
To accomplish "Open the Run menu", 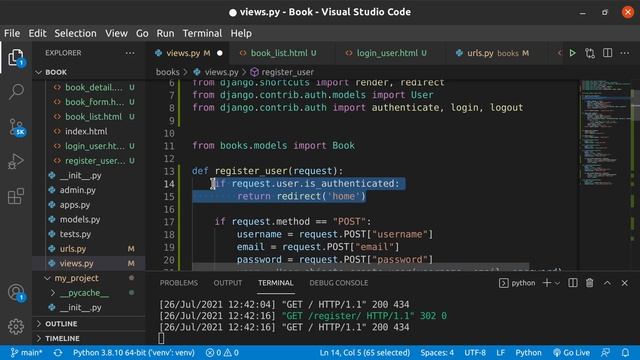I will click(165, 33).
